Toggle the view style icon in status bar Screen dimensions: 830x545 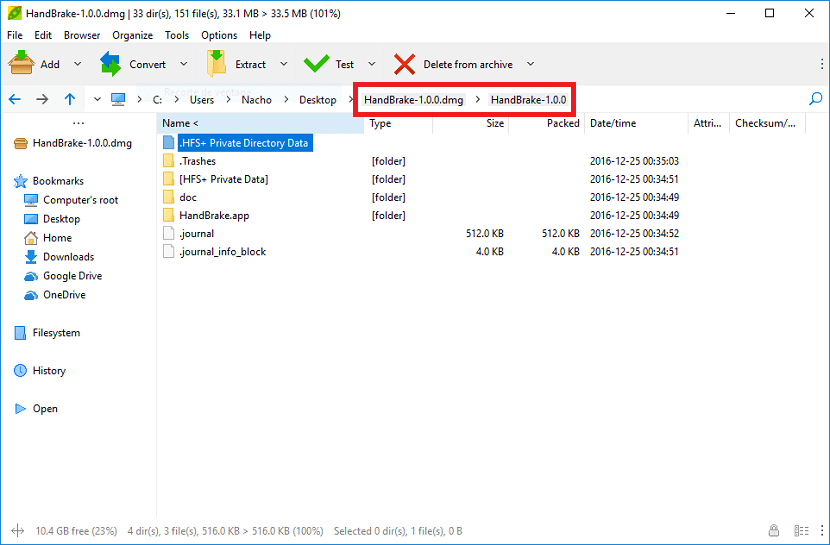pyautogui.click(x=801, y=530)
